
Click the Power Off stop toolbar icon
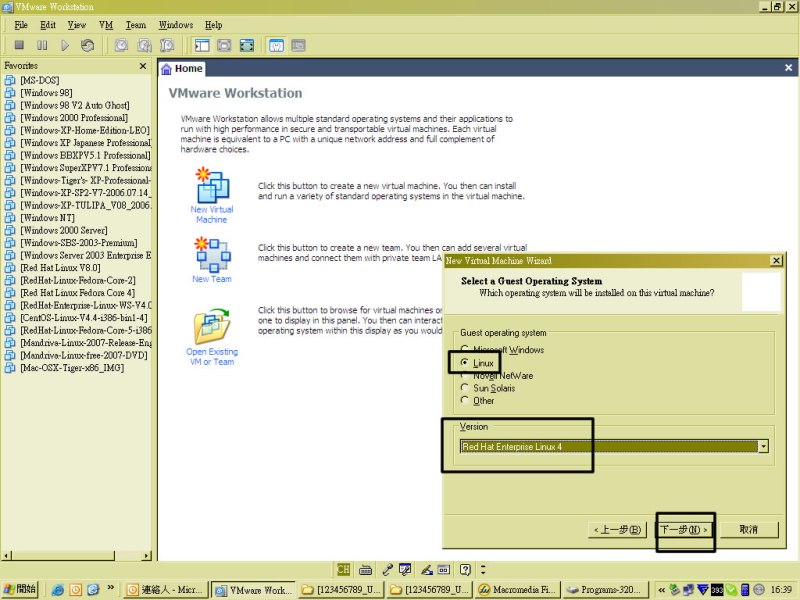point(19,45)
